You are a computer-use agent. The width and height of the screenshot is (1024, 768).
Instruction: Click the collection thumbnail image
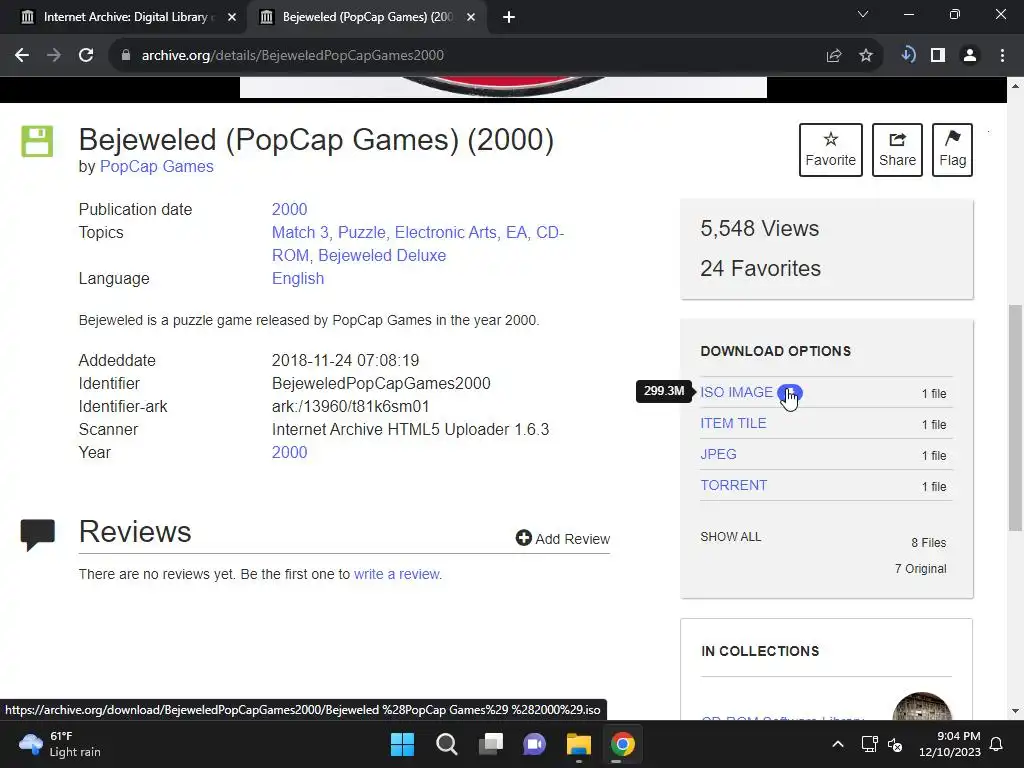point(921,706)
